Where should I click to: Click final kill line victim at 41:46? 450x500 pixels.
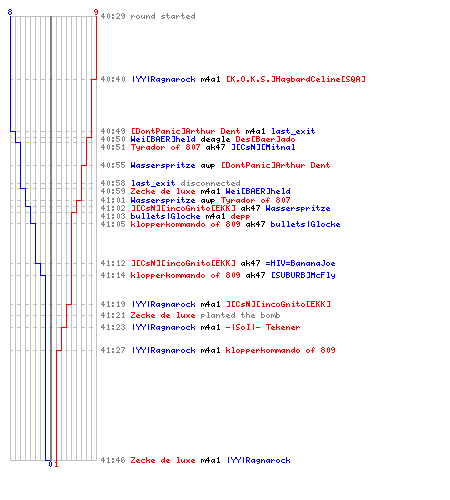(x=259, y=460)
